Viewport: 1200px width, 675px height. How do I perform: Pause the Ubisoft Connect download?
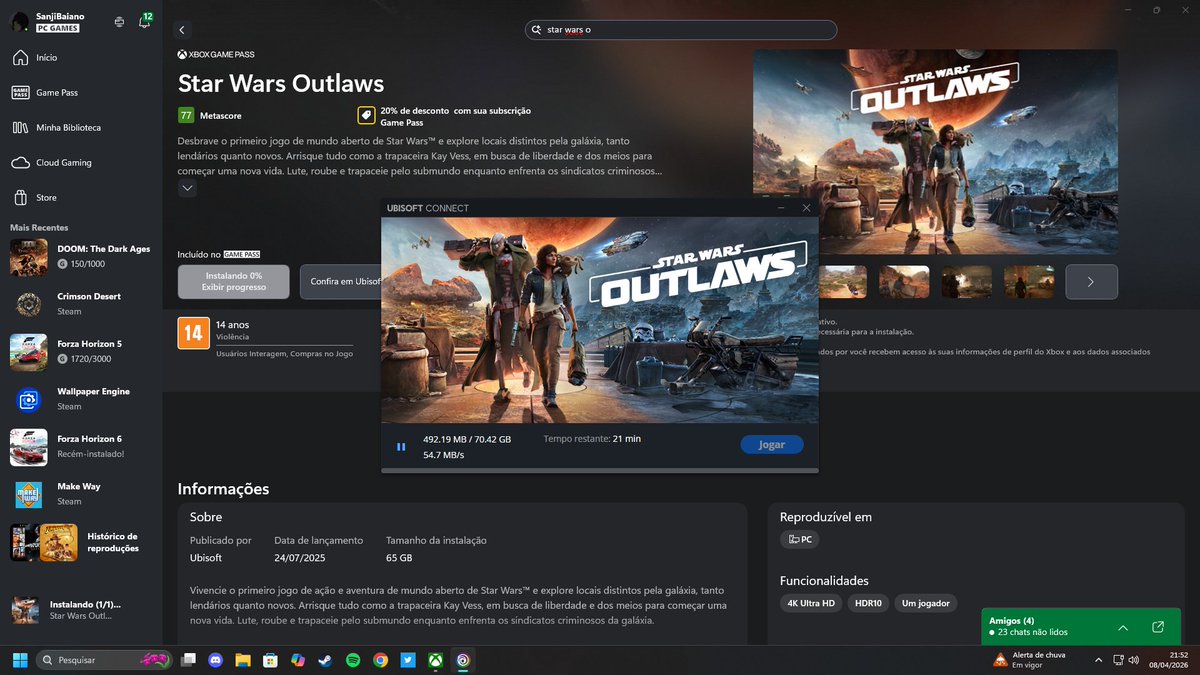click(401, 447)
